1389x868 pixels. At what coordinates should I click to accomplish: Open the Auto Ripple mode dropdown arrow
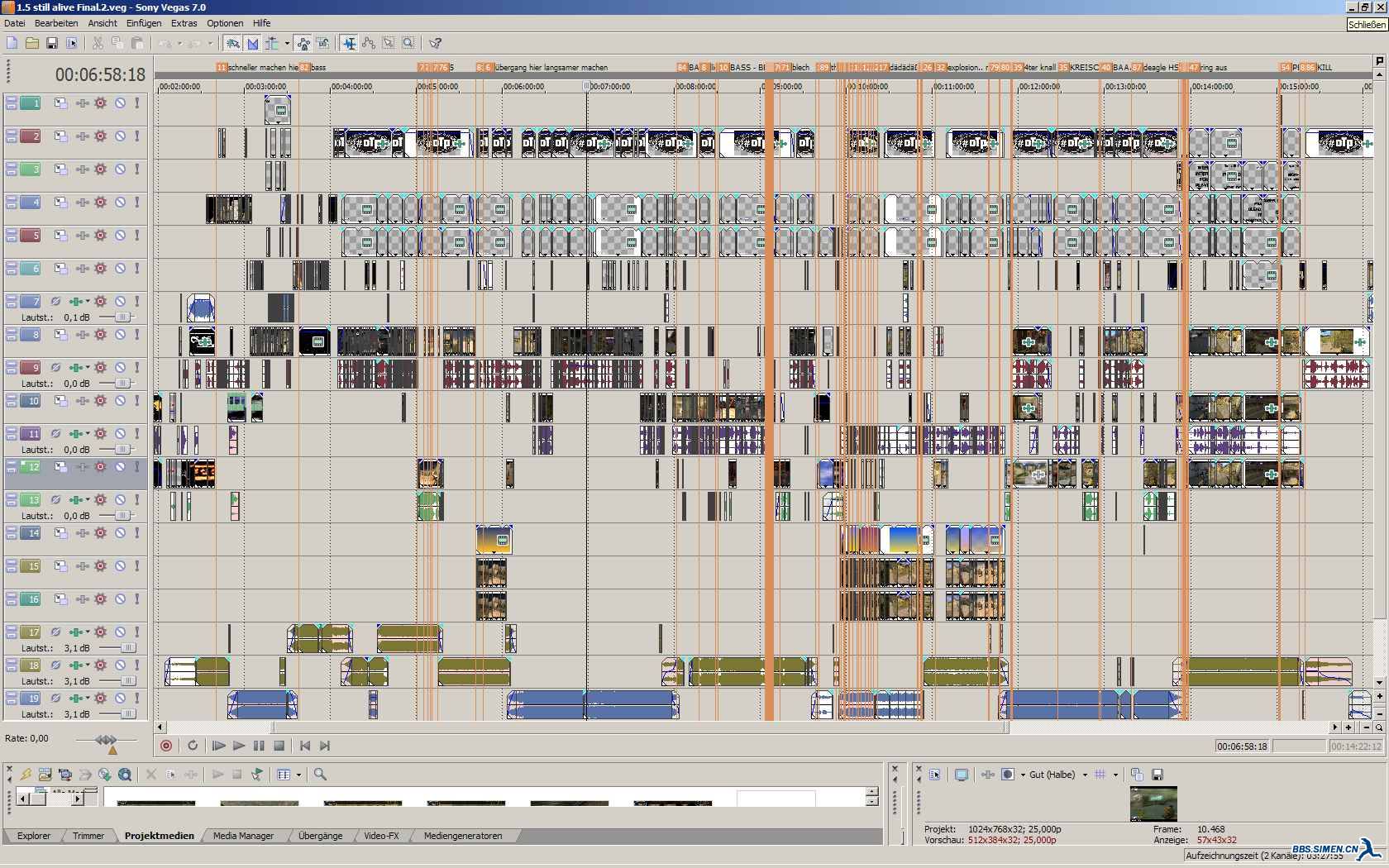287,43
